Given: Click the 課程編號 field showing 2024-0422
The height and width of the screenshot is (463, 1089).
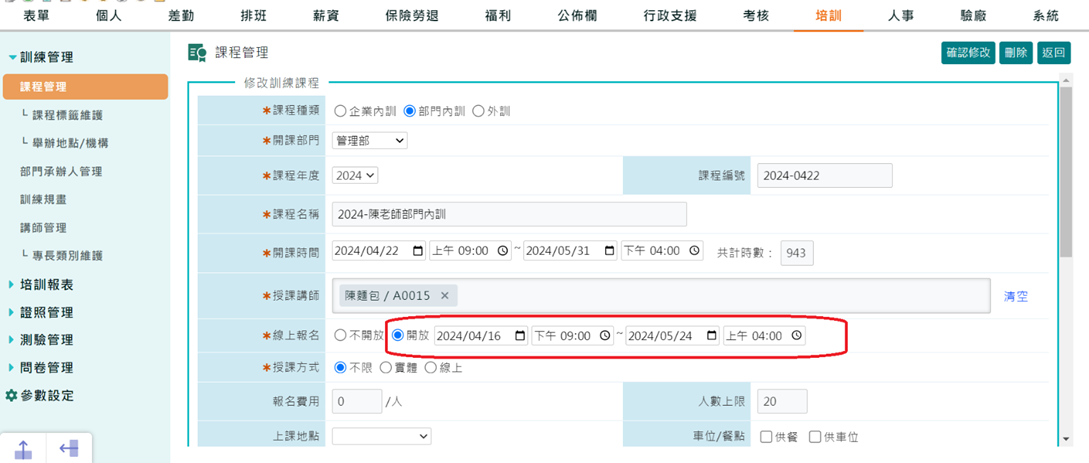Looking at the screenshot, I should 824,176.
